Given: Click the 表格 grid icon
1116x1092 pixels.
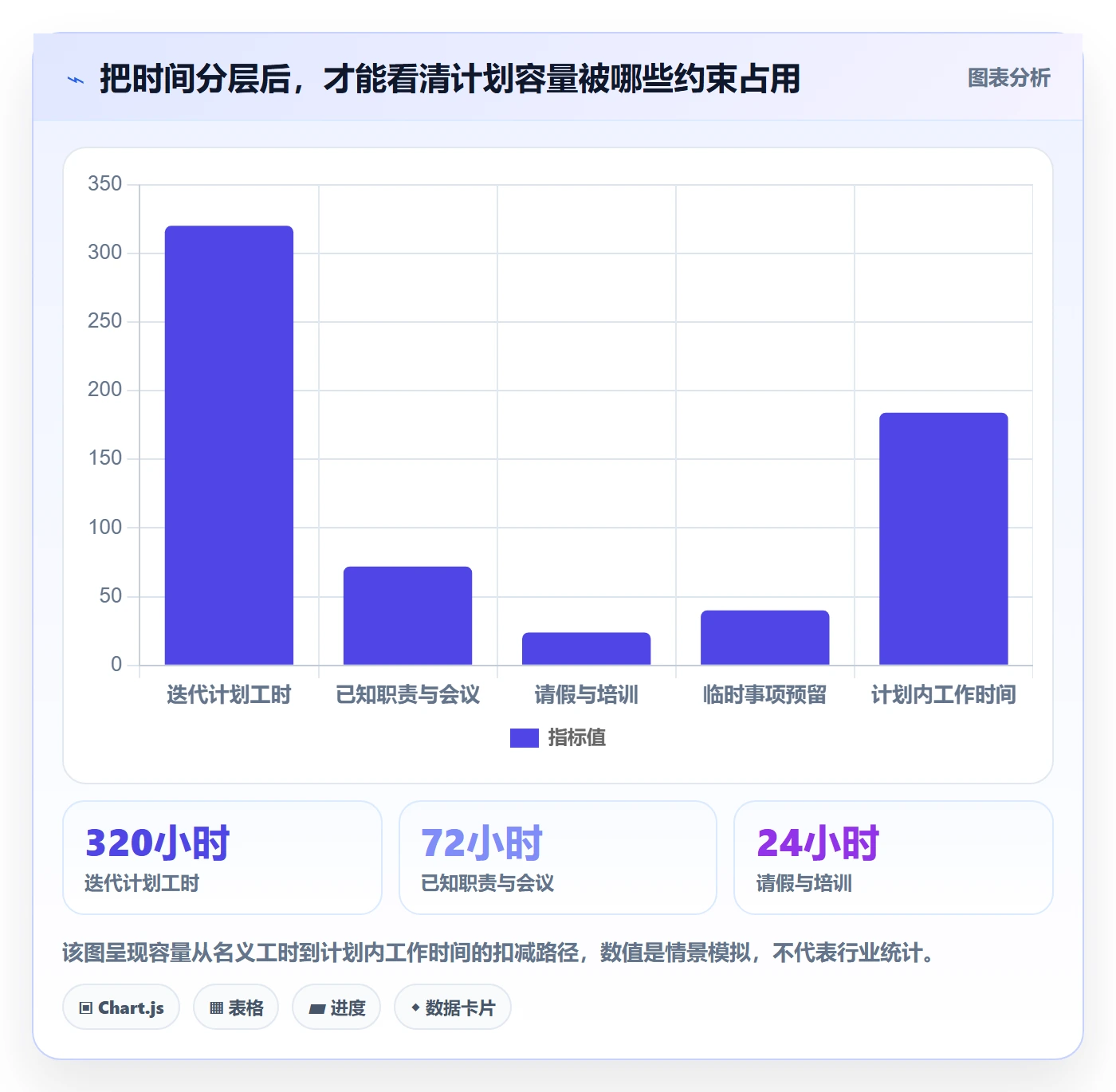Looking at the screenshot, I should click(216, 1008).
